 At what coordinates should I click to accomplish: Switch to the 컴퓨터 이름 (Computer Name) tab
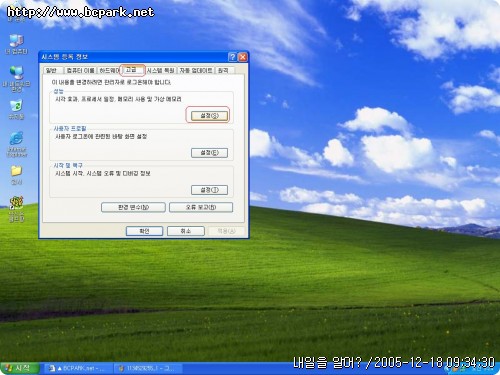point(80,71)
